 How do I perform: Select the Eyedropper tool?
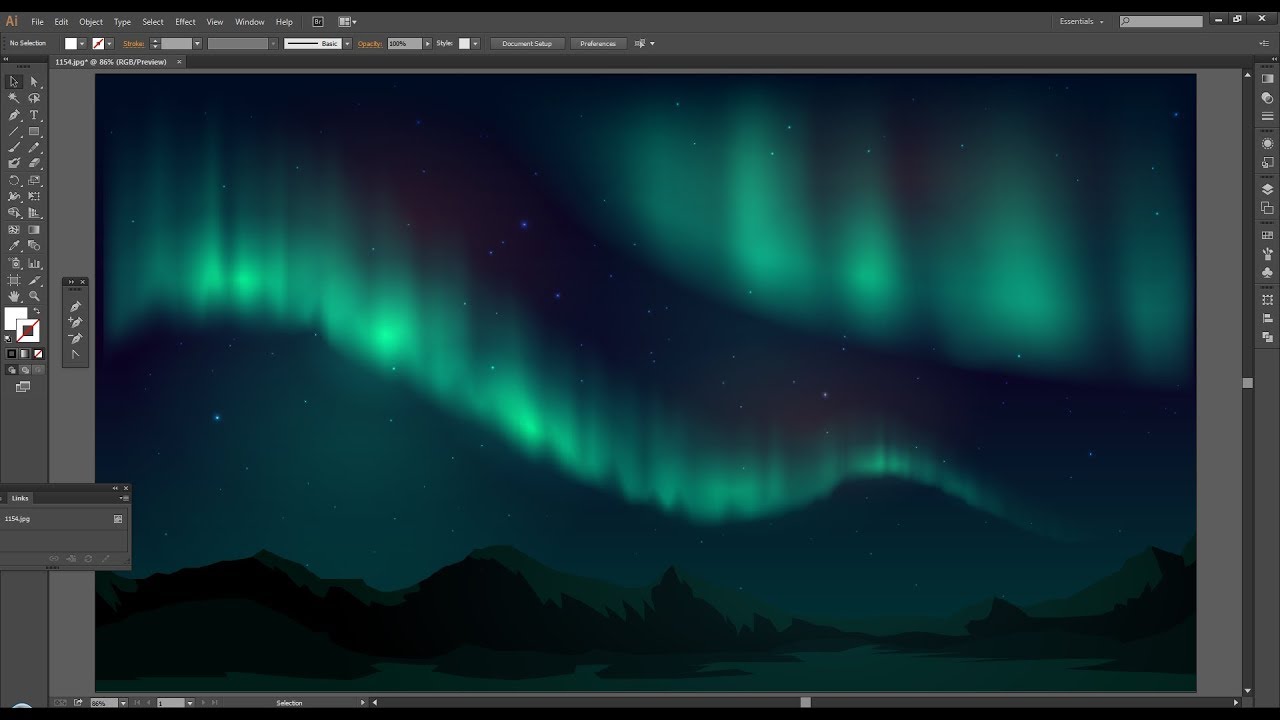(14, 246)
